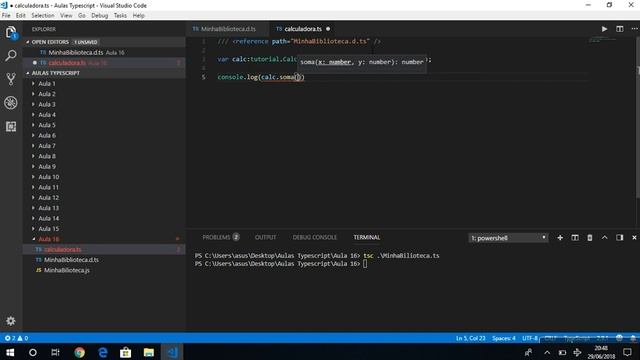Open Windows Start menu
The height and width of the screenshot is (360, 640).
[x=10, y=352]
